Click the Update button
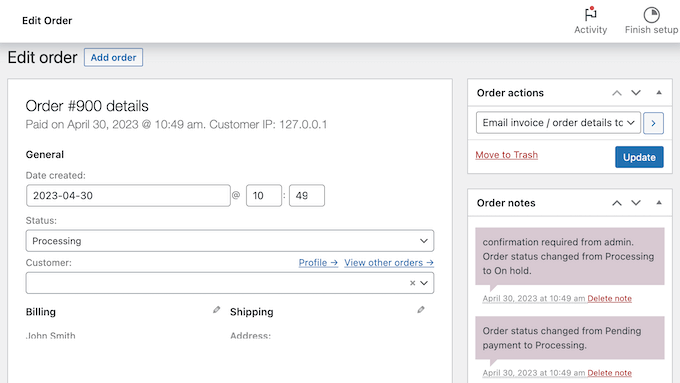Screen dimensions: 680x383 click(639, 157)
